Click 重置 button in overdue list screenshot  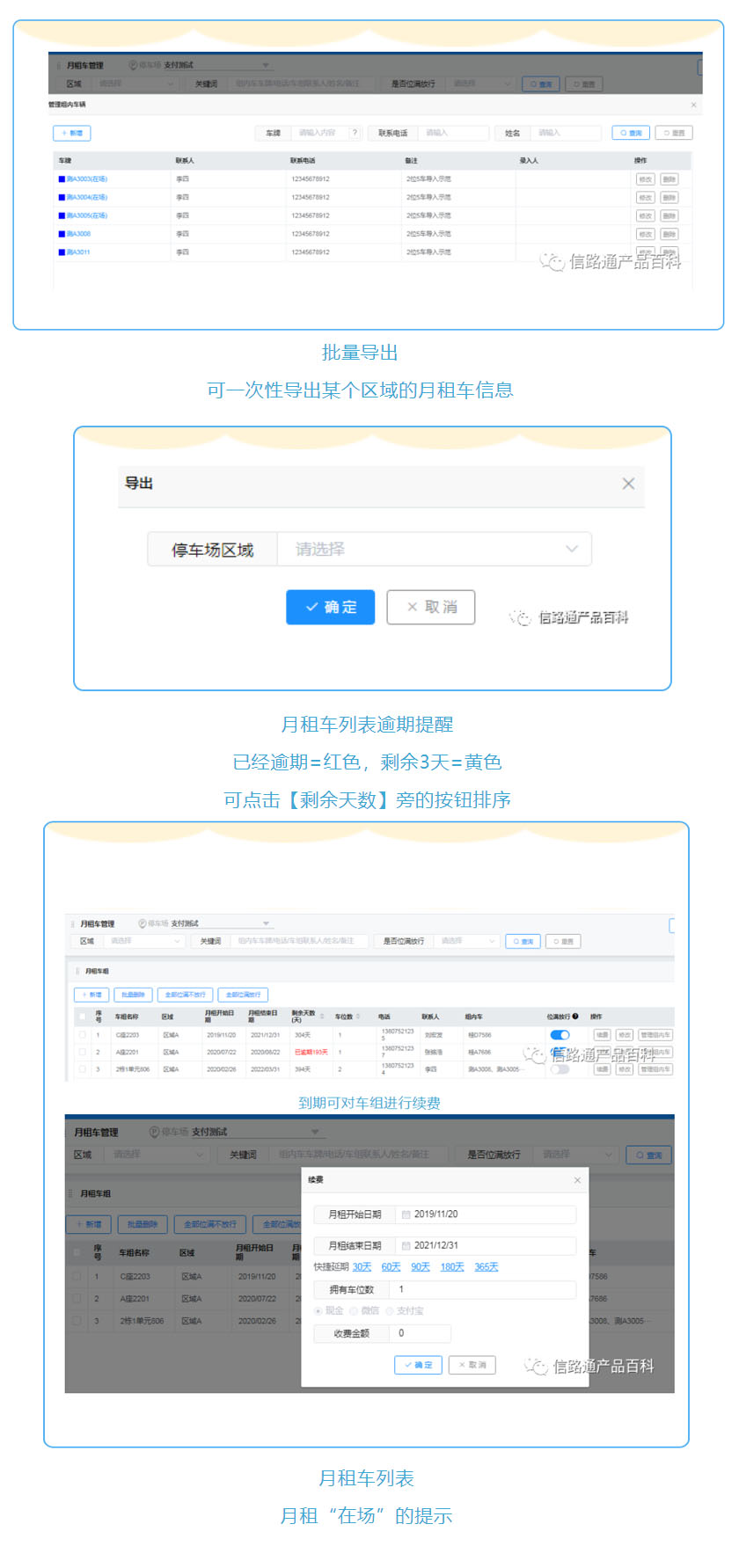563,941
